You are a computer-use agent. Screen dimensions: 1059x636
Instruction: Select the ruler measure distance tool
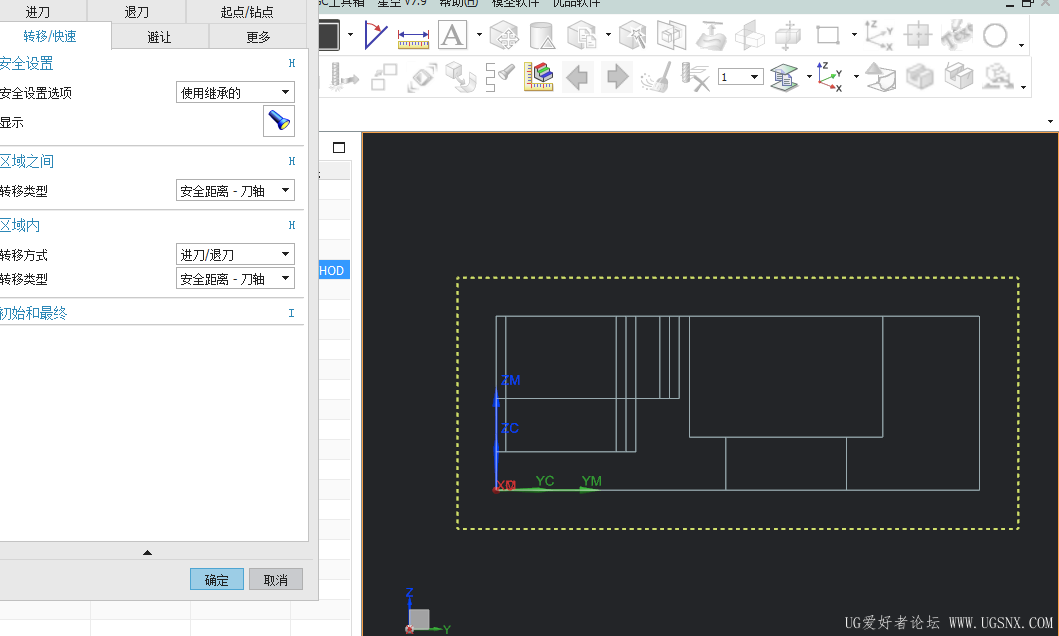[x=413, y=37]
